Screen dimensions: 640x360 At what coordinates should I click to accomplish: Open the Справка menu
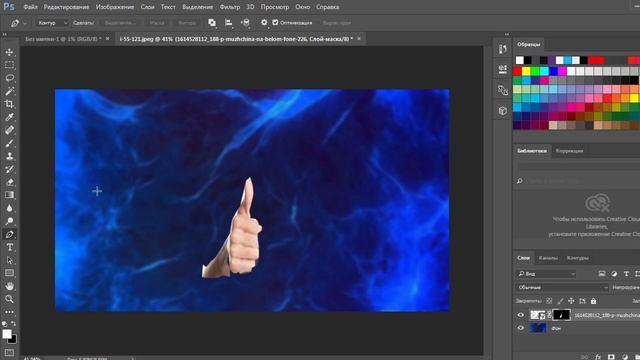coord(327,7)
